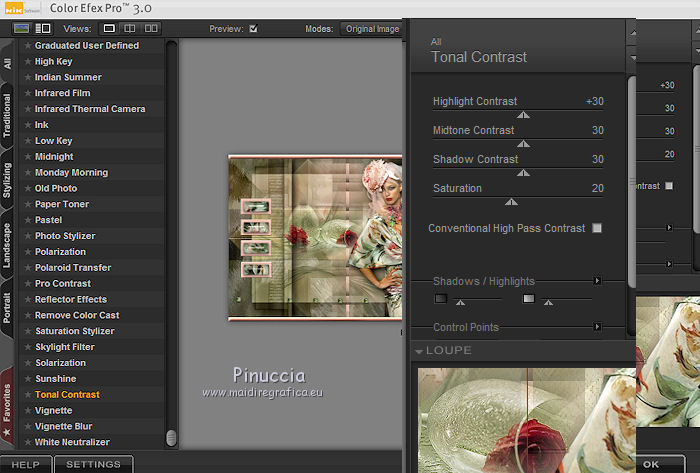Select the Saturation Stylizer filter

[x=75, y=331]
